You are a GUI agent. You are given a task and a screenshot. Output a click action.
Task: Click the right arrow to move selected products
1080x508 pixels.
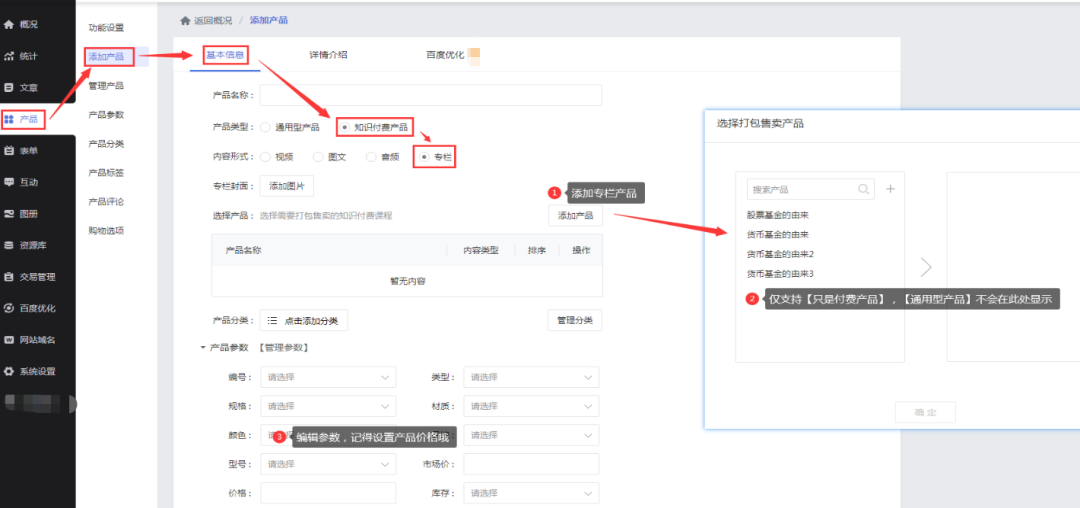coord(926,267)
